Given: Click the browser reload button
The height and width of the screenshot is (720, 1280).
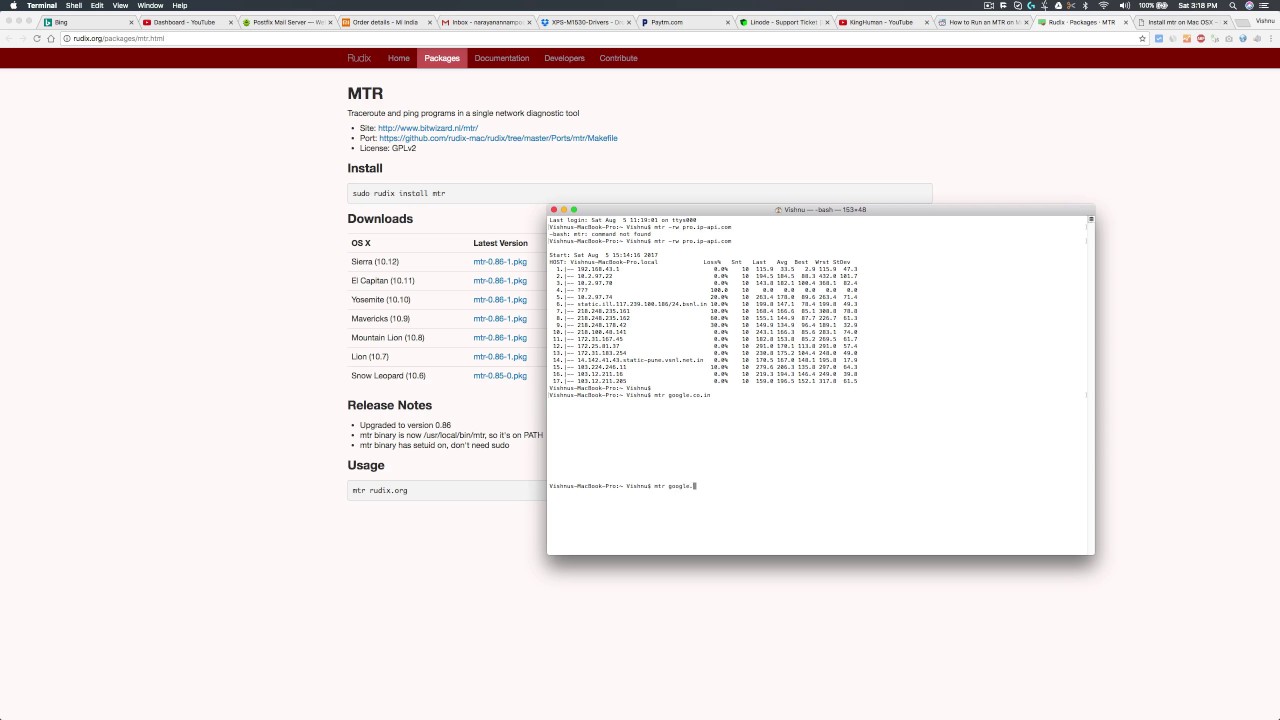Looking at the screenshot, I should [37, 38].
